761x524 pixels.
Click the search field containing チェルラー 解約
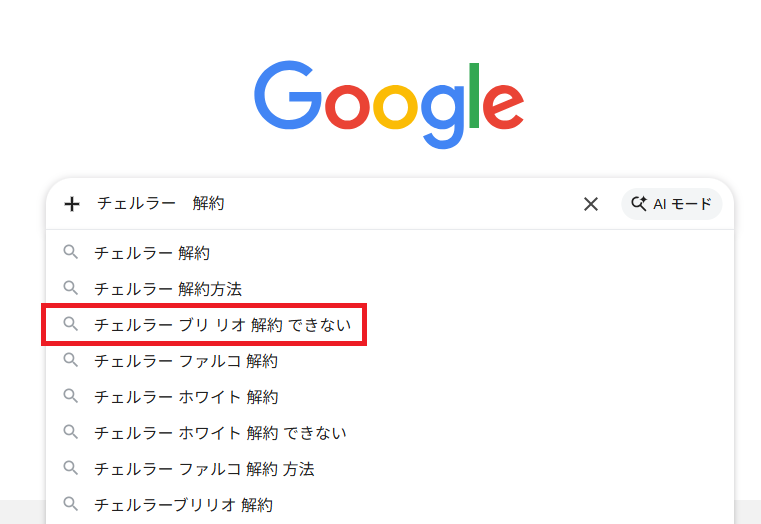coord(330,204)
